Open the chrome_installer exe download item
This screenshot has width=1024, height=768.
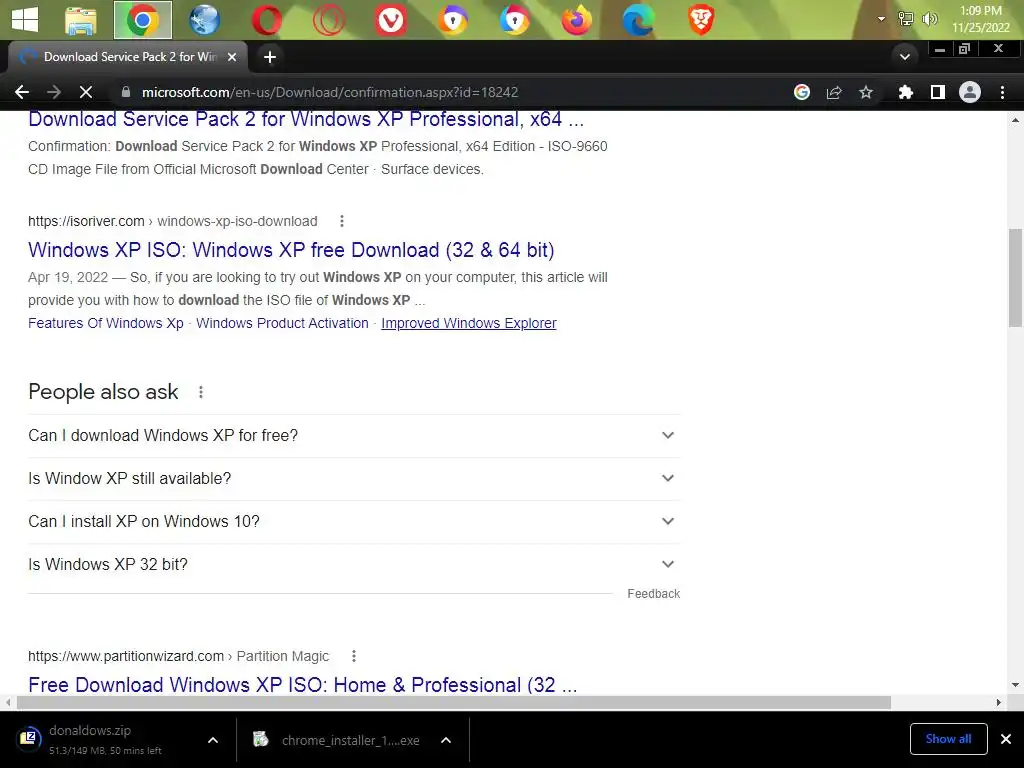pyautogui.click(x=336, y=740)
